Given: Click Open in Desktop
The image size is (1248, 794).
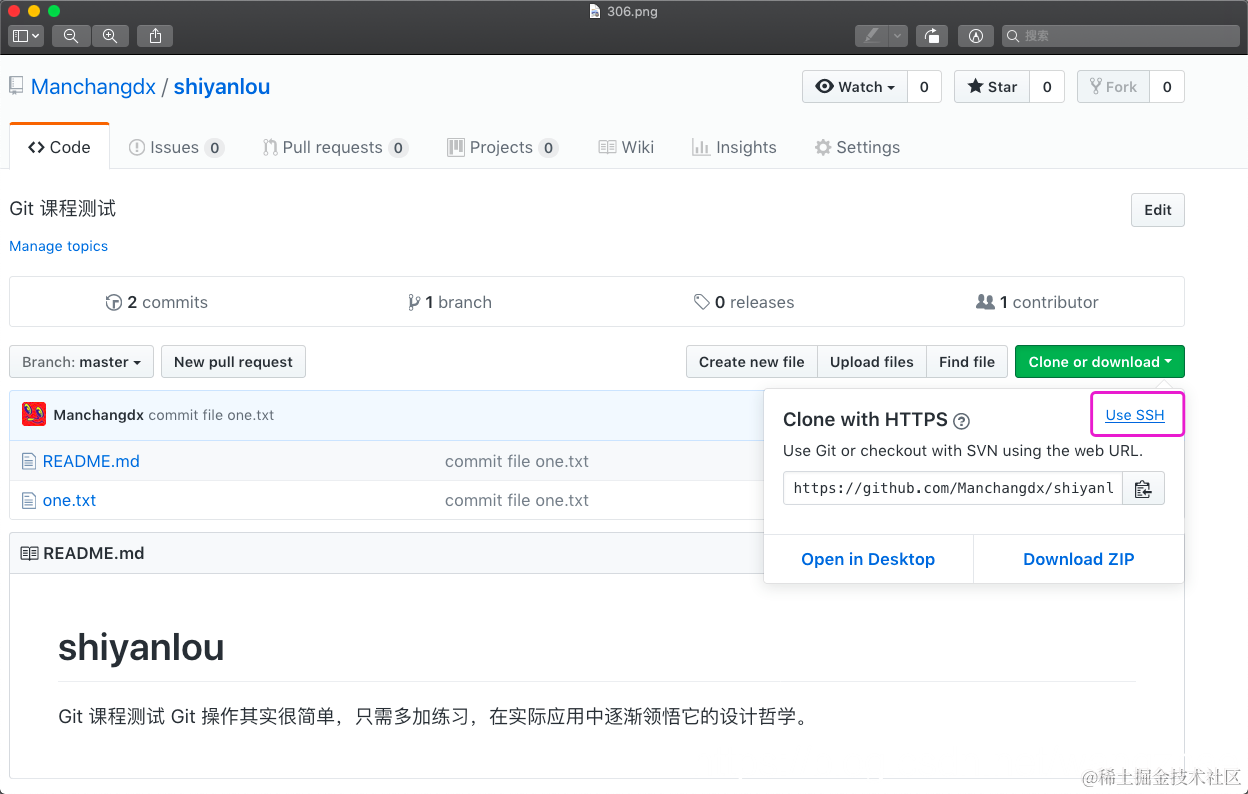Looking at the screenshot, I should click(868, 559).
